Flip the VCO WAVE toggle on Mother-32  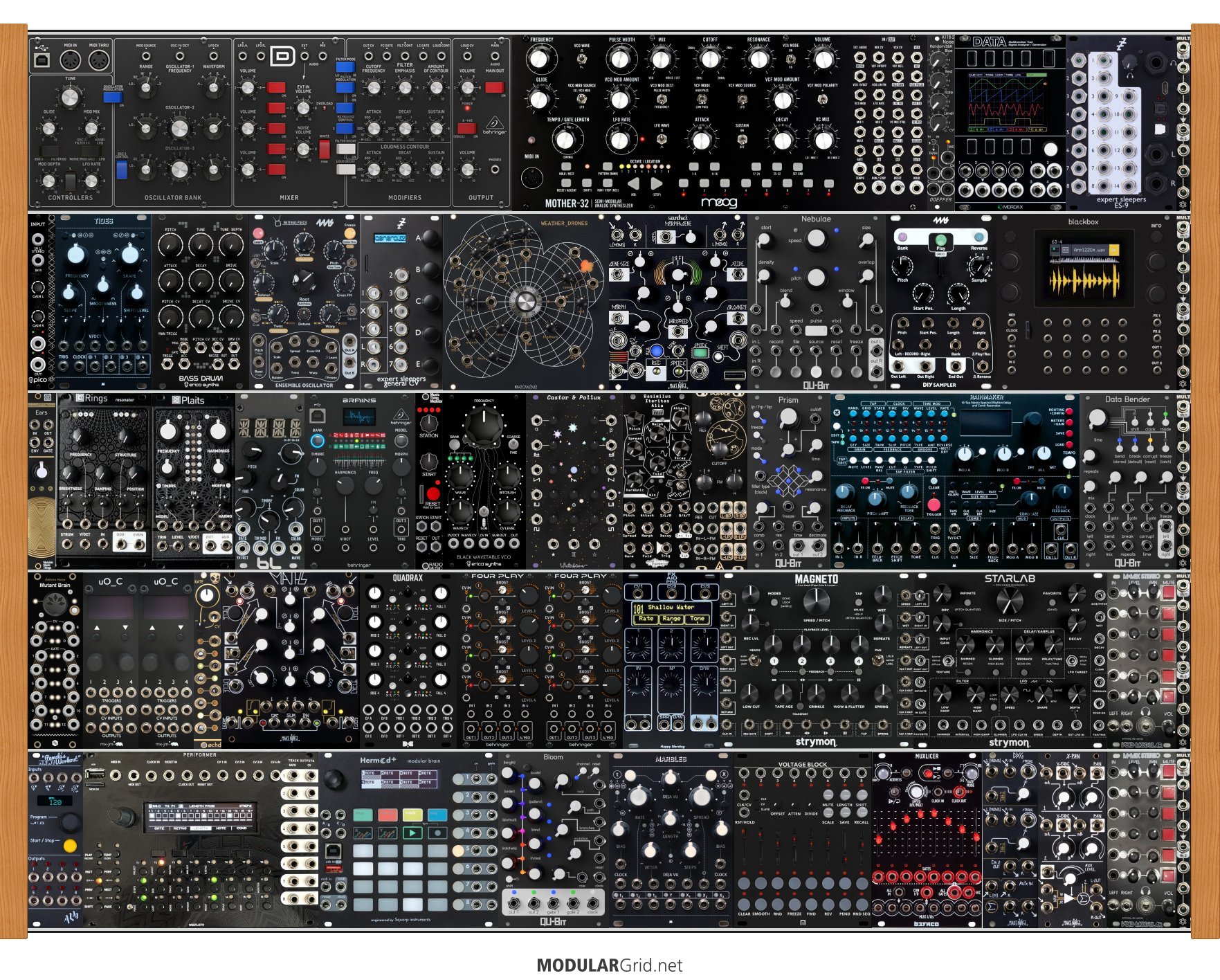[x=581, y=60]
